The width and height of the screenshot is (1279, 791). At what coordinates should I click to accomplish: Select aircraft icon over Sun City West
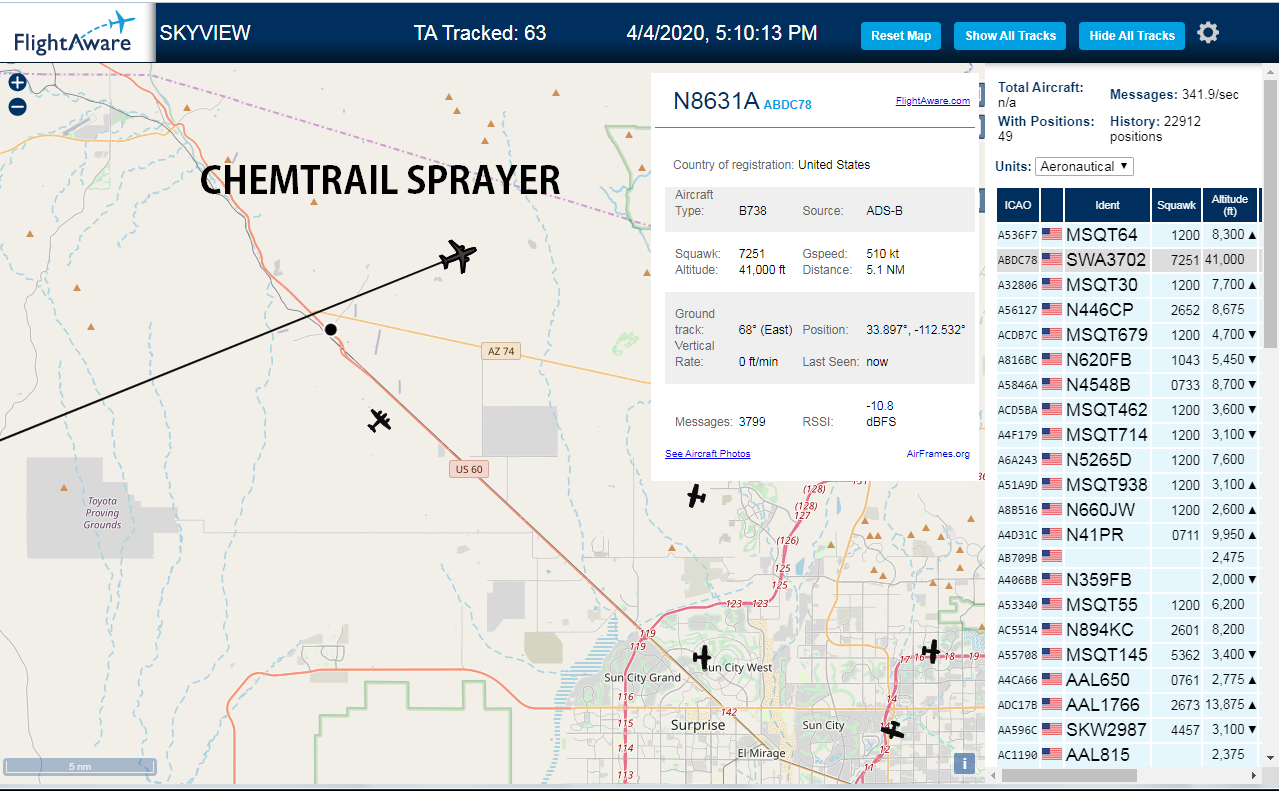tap(703, 657)
